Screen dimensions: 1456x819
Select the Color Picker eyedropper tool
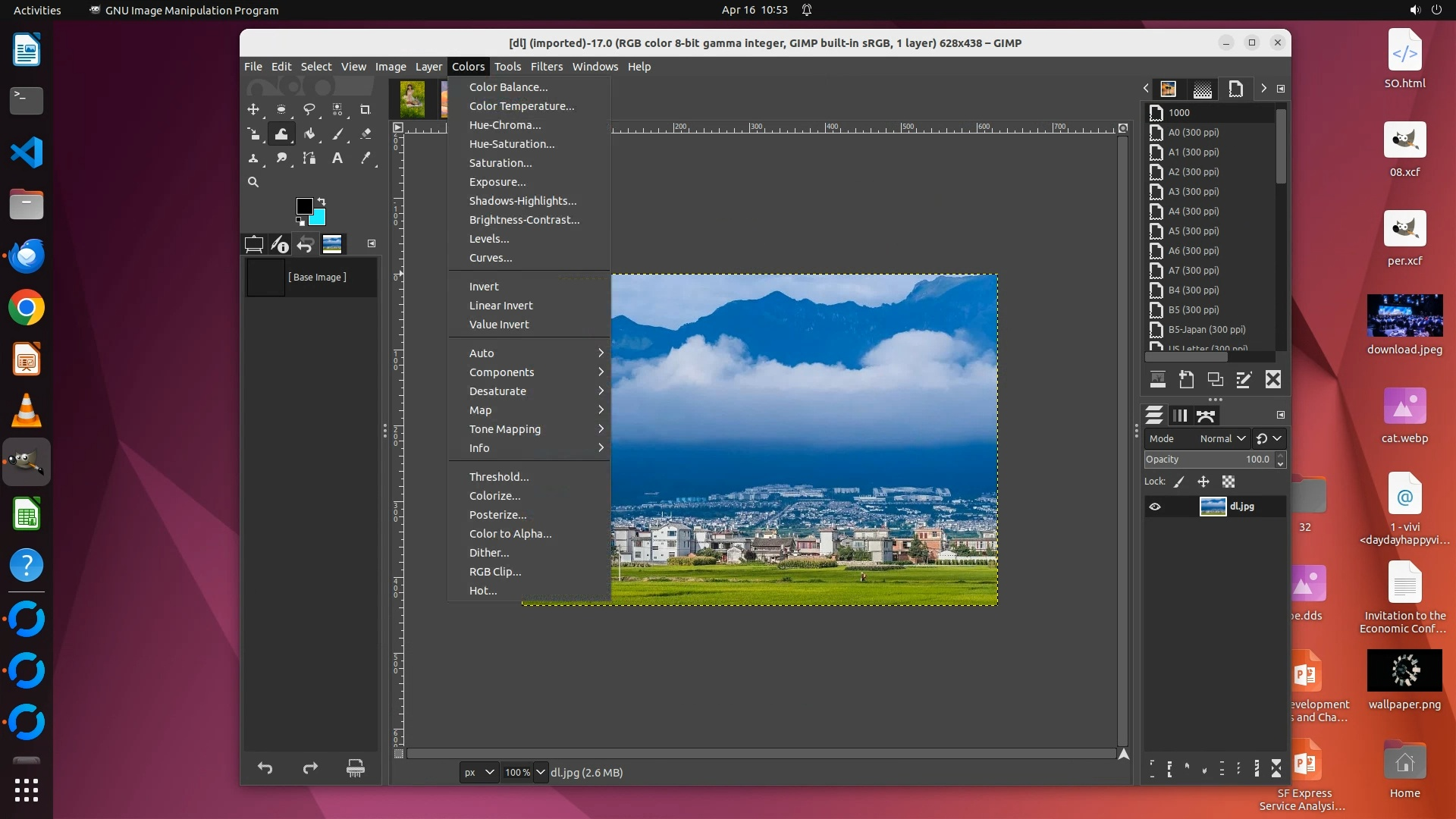(x=366, y=158)
